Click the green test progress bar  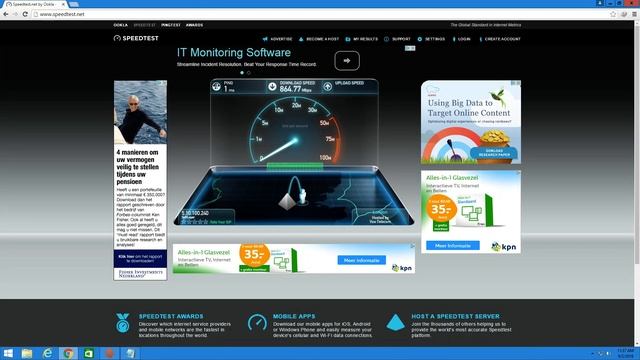point(295,165)
